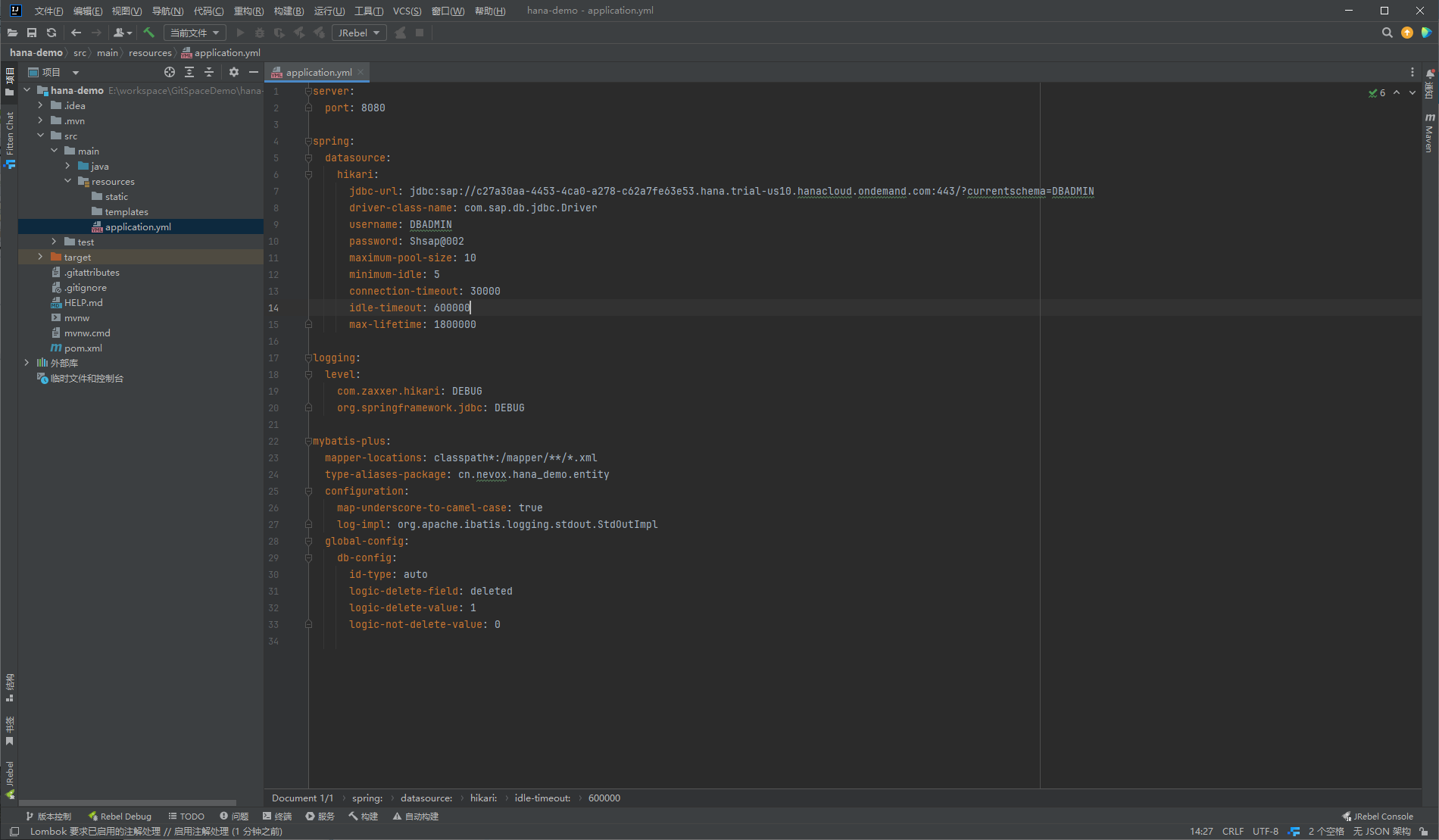Navigate back with left arrow
The height and width of the screenshot is (840, 1439).
click(x=76, y=33)
